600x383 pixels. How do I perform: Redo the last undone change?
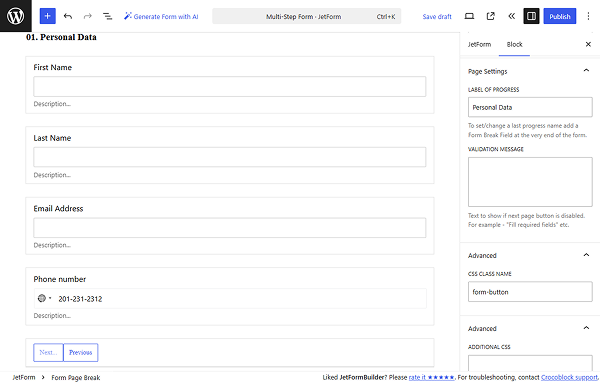pos(88,16)
